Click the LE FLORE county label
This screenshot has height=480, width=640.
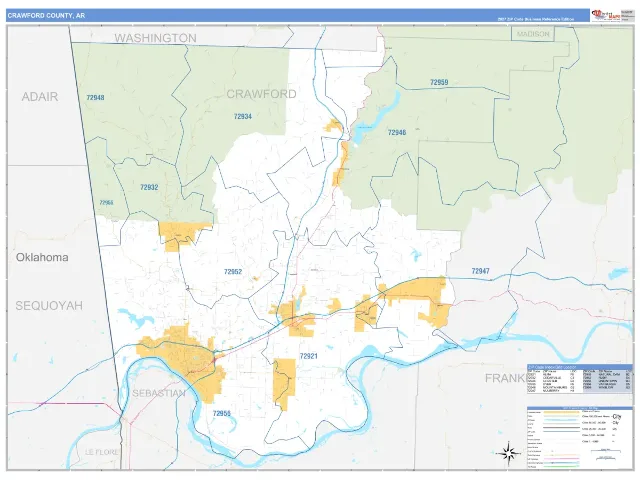[x=102, y=452]
